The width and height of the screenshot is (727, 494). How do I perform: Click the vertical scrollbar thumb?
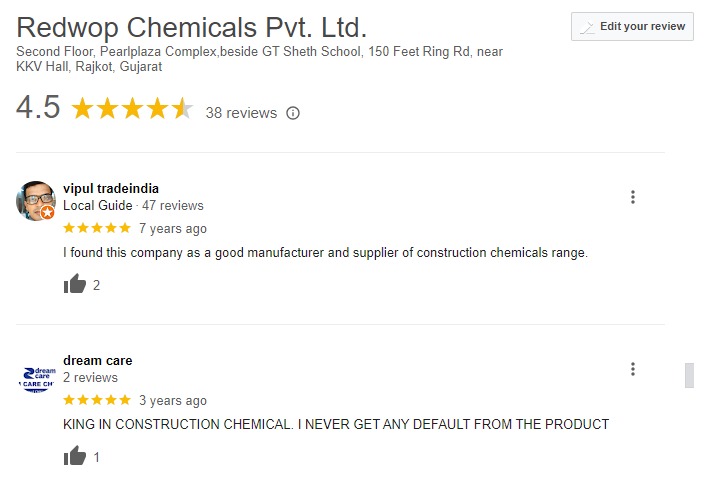tap(689, 375)
